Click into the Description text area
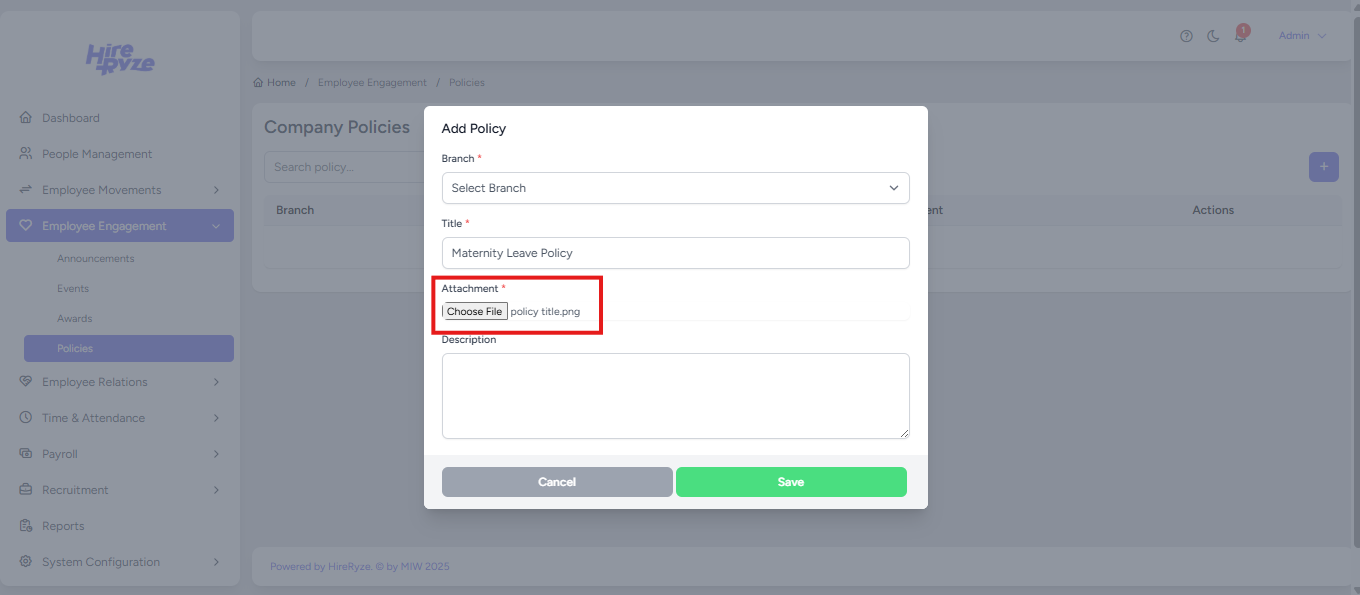 point(675,395)
